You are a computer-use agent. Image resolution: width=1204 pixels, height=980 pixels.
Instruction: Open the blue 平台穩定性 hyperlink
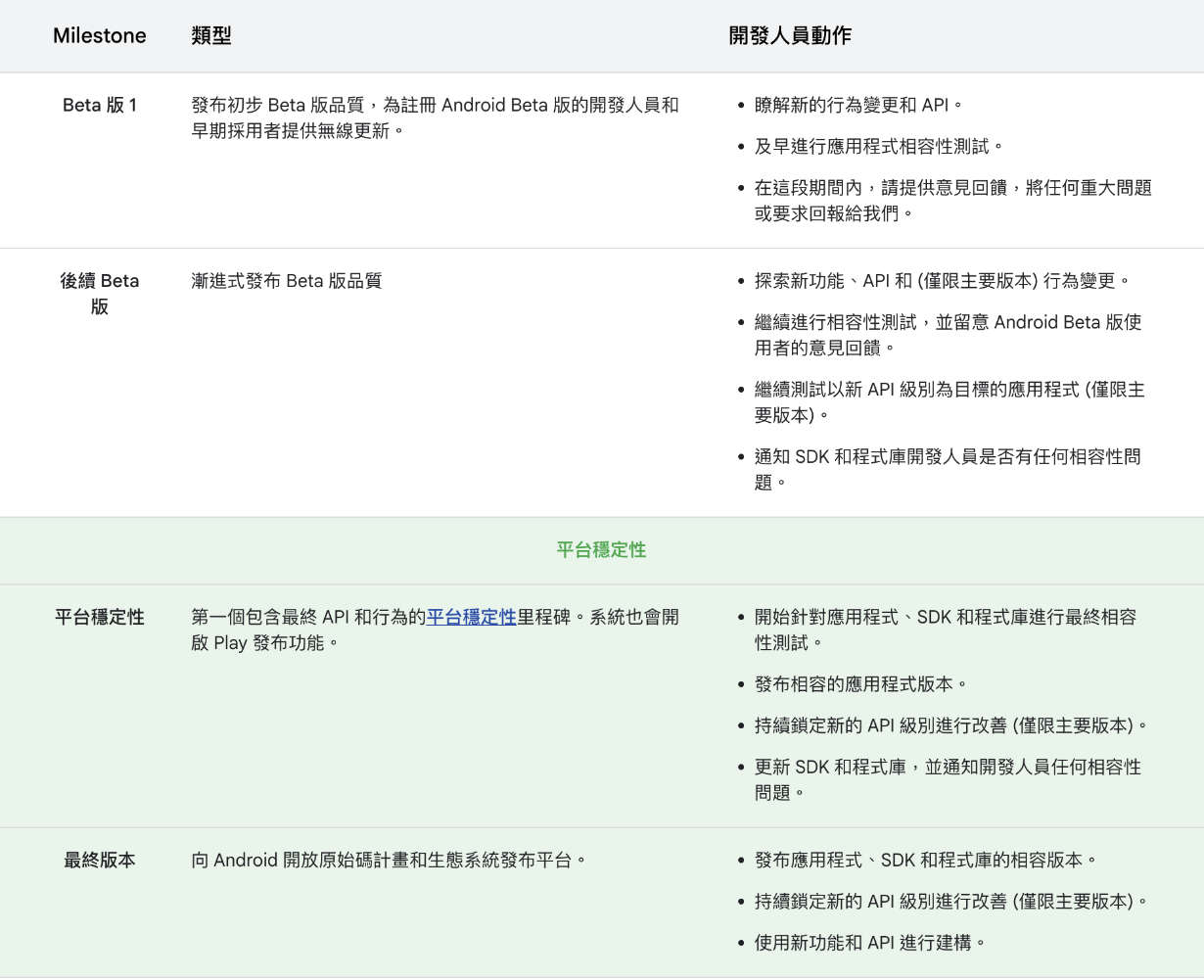coord(471,618)
